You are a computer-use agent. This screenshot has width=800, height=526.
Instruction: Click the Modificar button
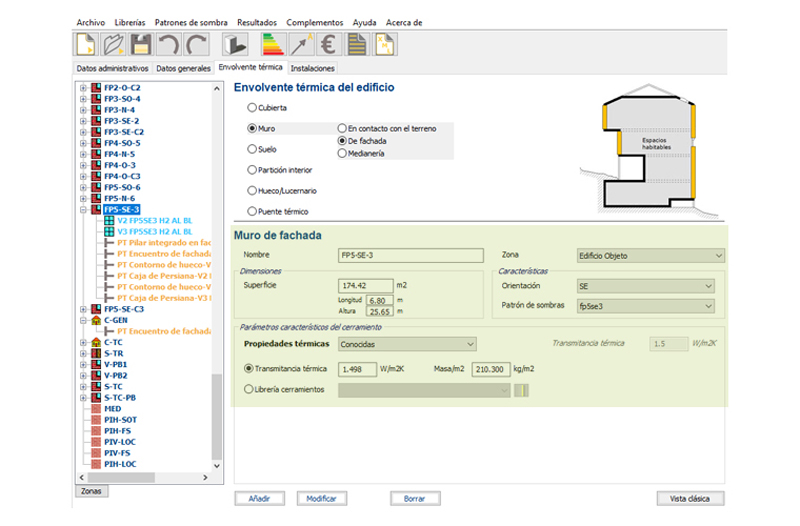[321, 498]
